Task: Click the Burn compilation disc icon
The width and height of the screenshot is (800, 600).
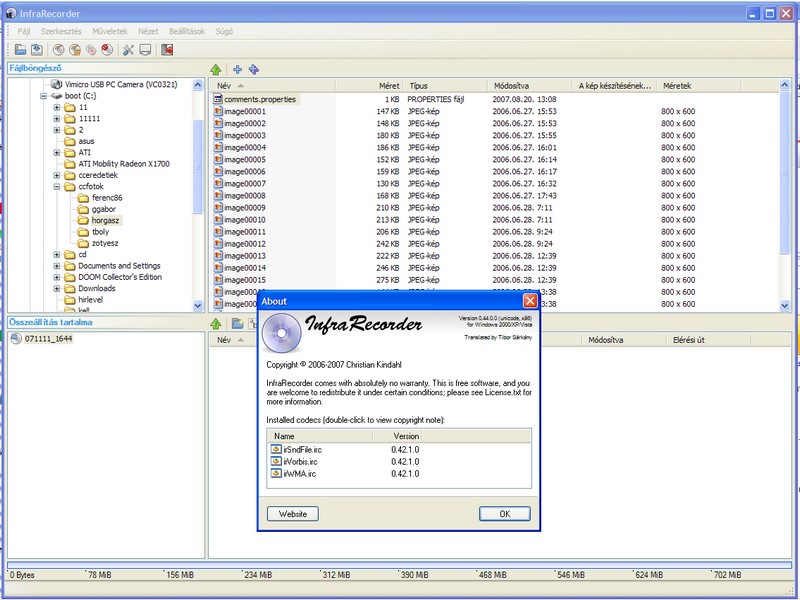Action: (x=59, y=49)
